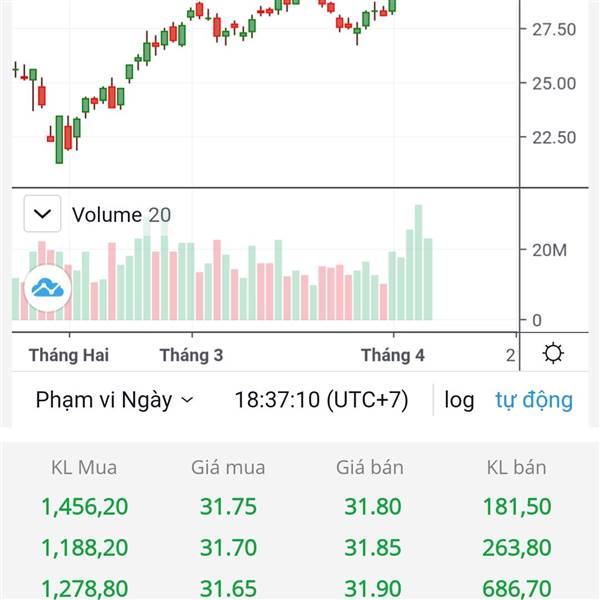Toggle tự động auto scale
Image resolution: width=600 pixels, height=600 pixels.
(x=534, y=400)
